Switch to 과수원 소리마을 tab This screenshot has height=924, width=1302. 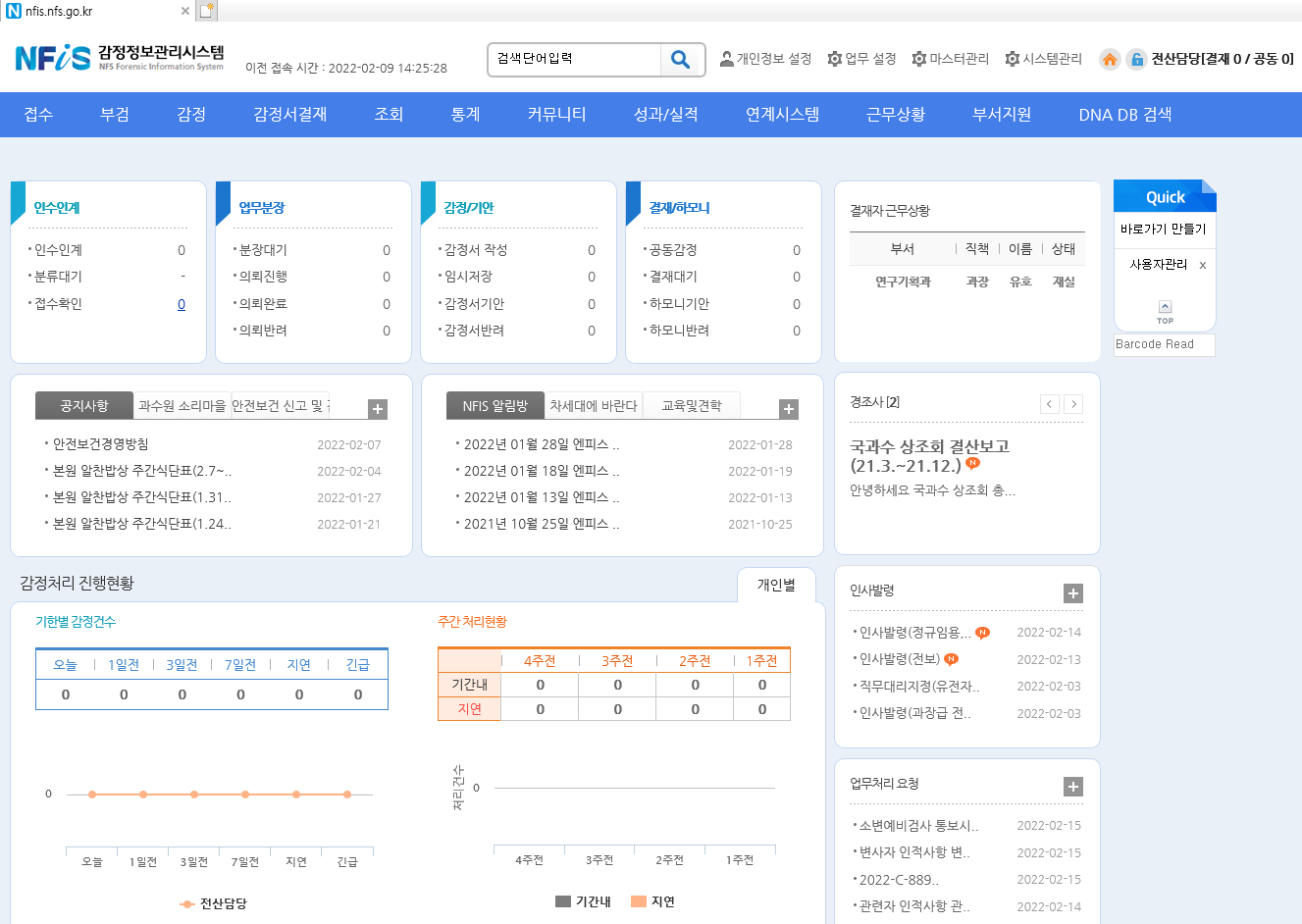click(x=182, y=405)
